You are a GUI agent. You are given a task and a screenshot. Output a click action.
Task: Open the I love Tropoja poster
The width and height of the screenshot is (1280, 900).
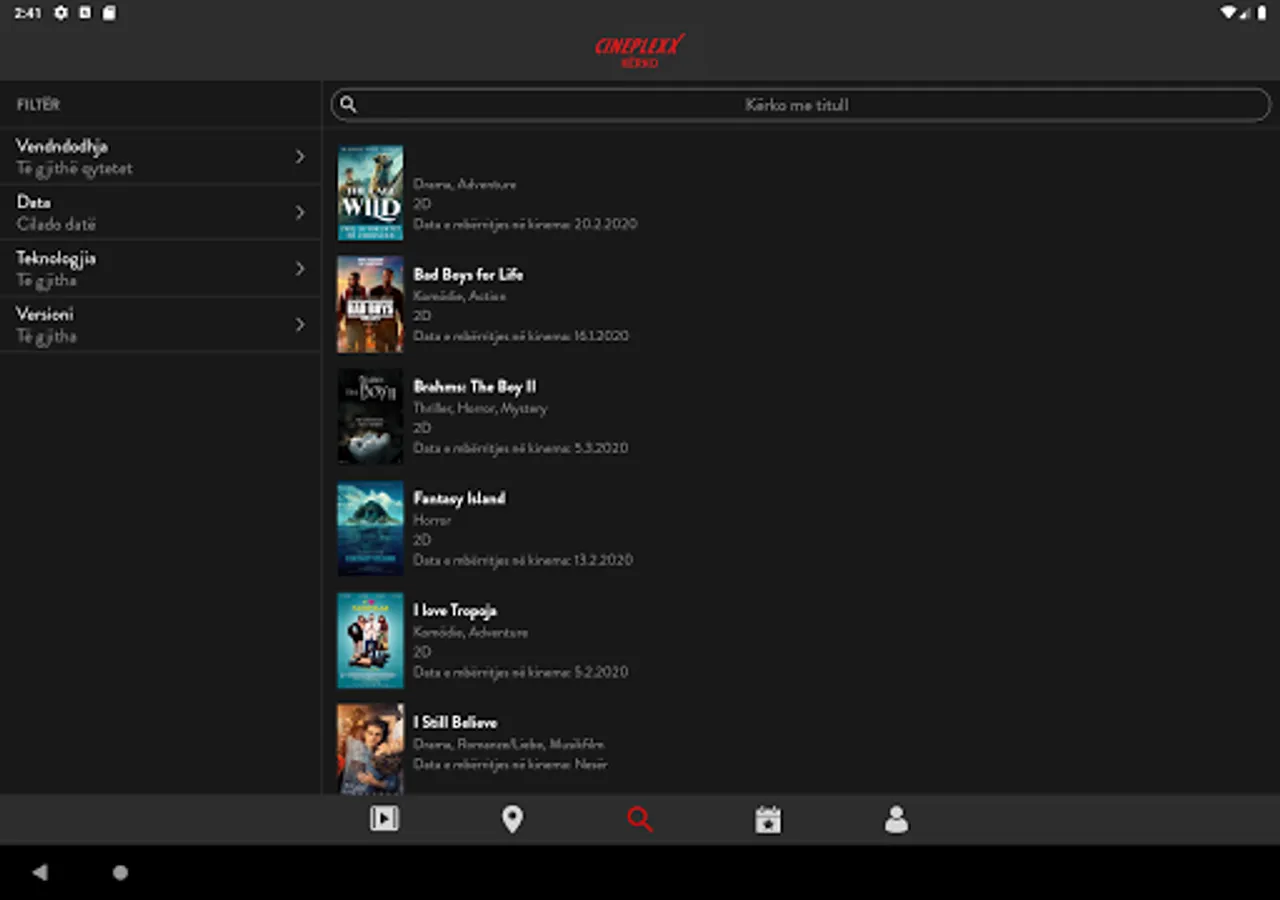[x=370, y=641]
